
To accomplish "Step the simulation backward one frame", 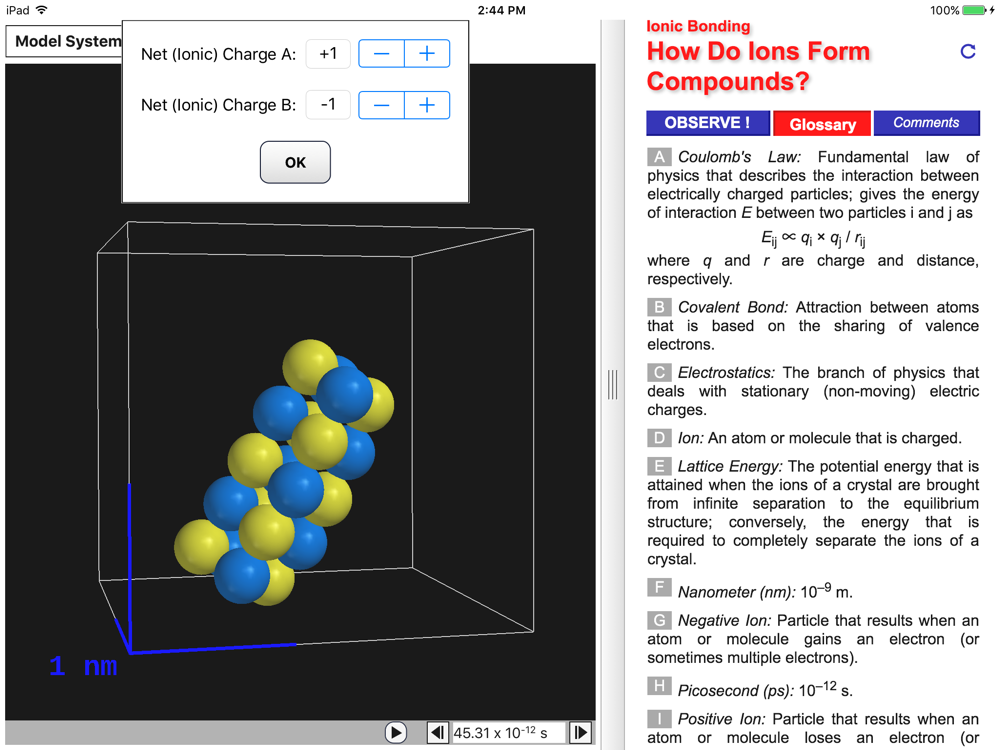I will click(x=438, y=732).
